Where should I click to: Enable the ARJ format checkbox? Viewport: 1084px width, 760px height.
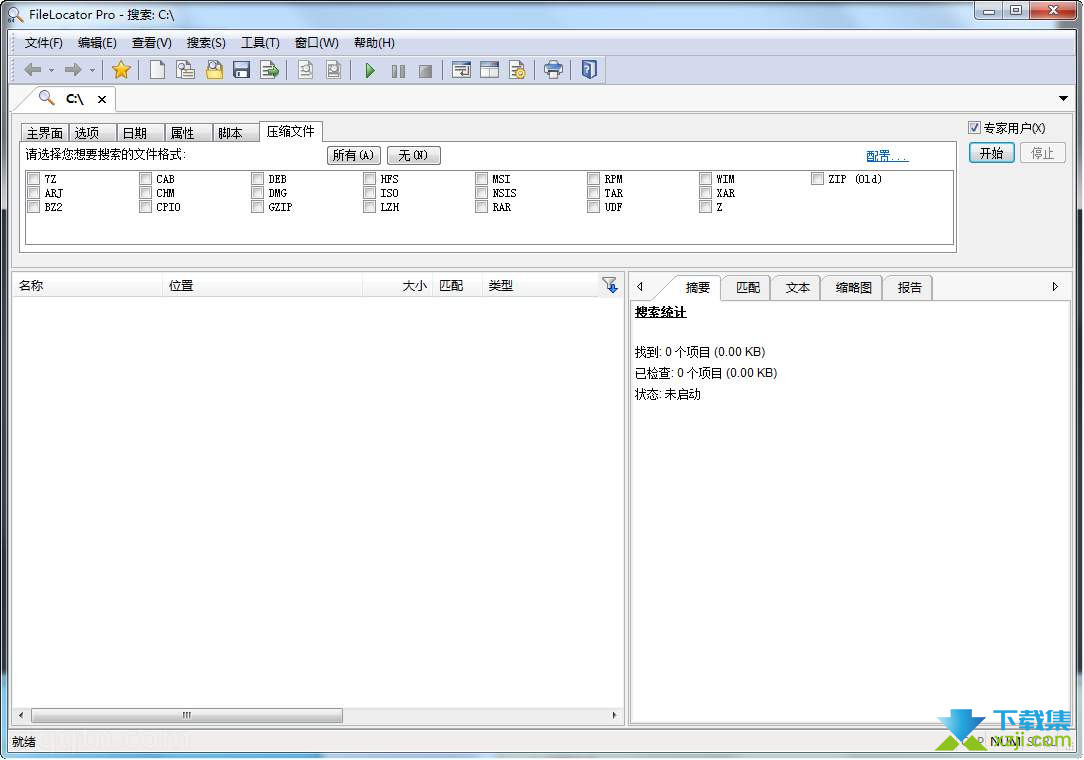(x=33, y=193)
